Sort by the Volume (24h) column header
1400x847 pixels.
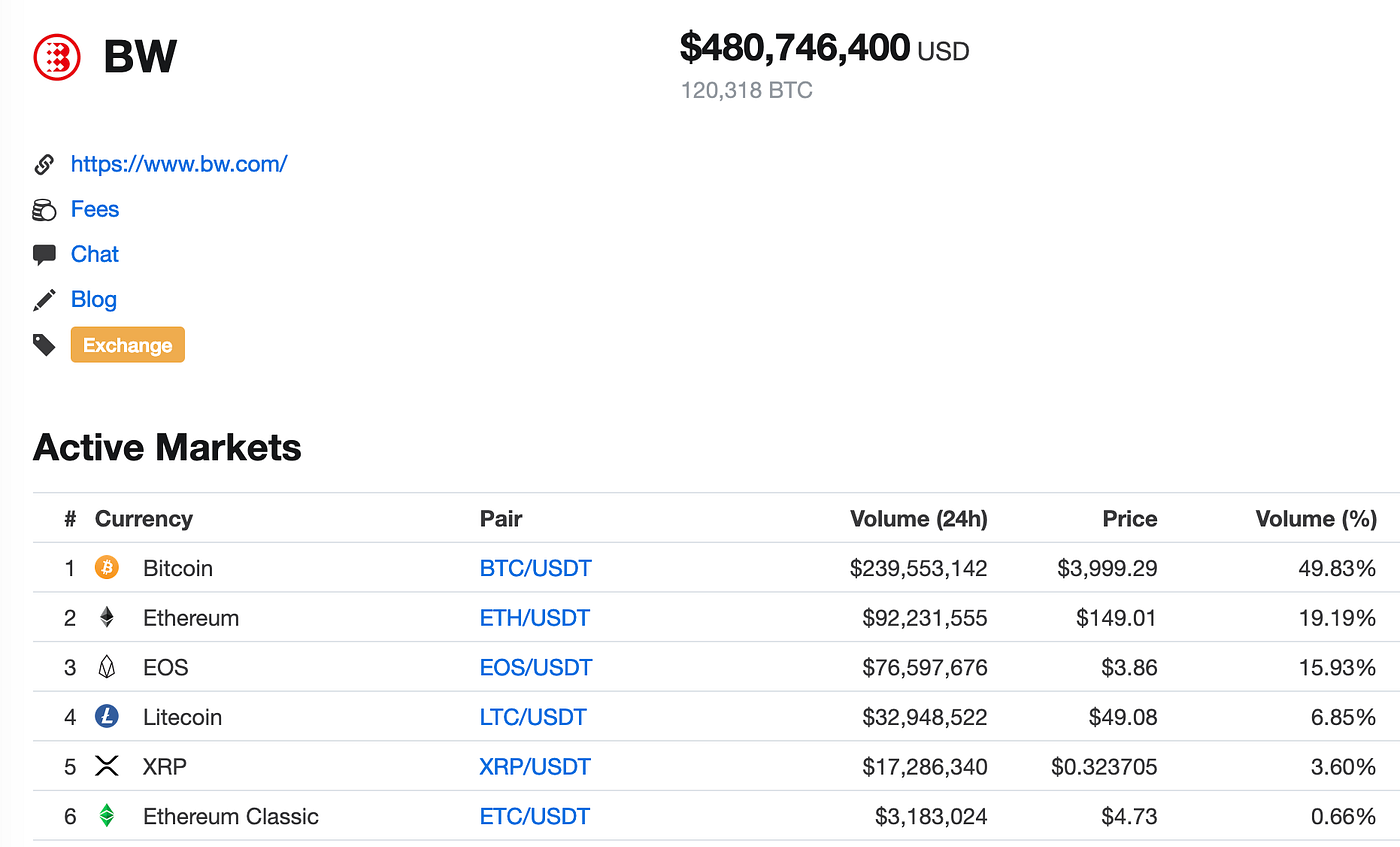919,519
